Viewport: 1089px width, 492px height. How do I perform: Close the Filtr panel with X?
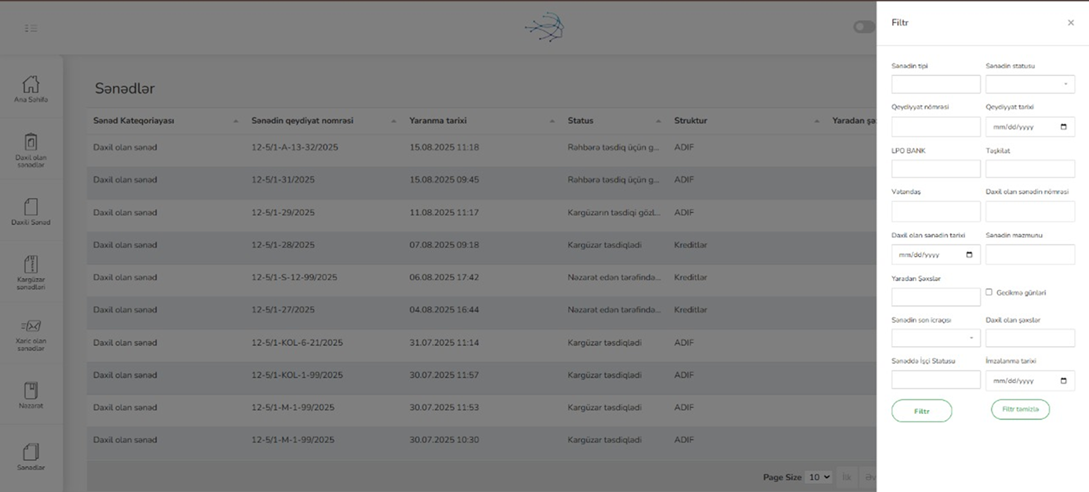[1070, 23]
